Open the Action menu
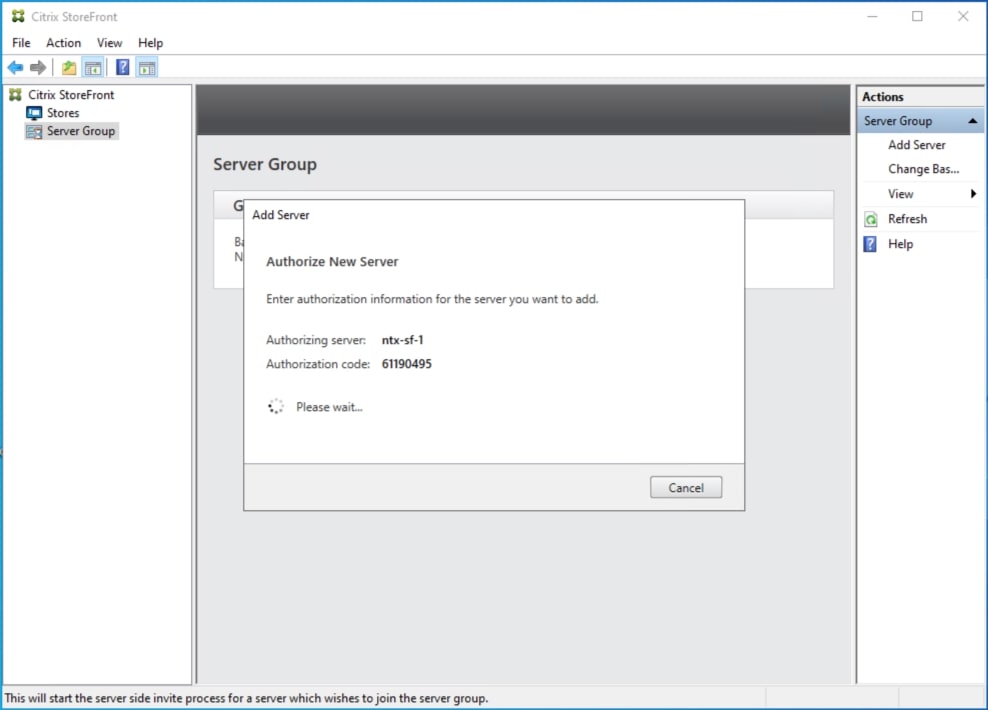The image size is (988, 710). [x=63, y=42]
